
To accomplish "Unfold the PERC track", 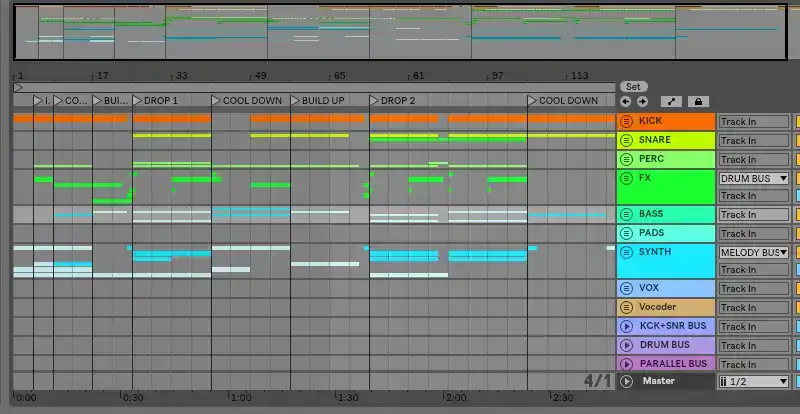I will (x=627, y=159).
